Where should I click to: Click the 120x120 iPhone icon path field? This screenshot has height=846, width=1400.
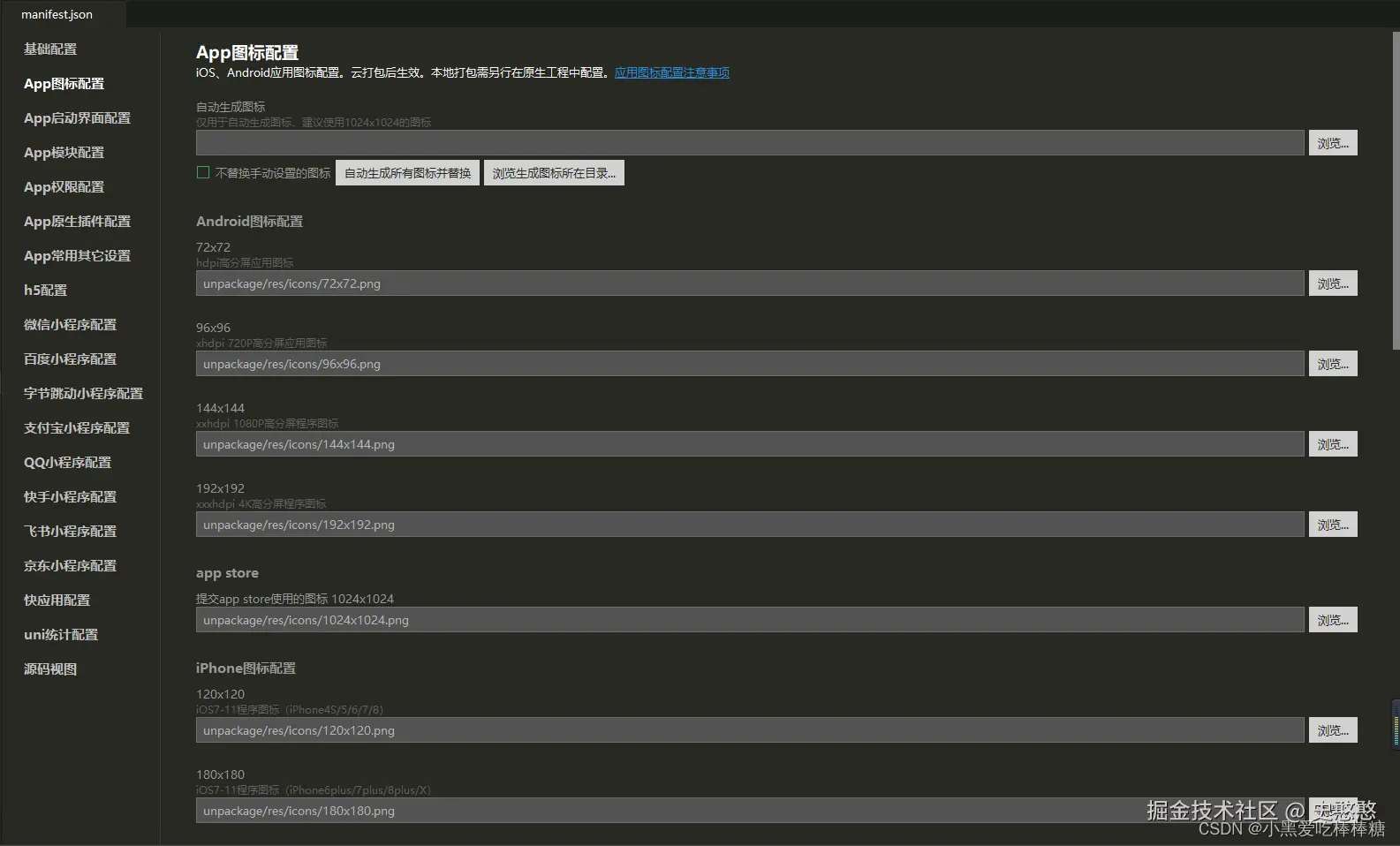[x=750, y=730]
